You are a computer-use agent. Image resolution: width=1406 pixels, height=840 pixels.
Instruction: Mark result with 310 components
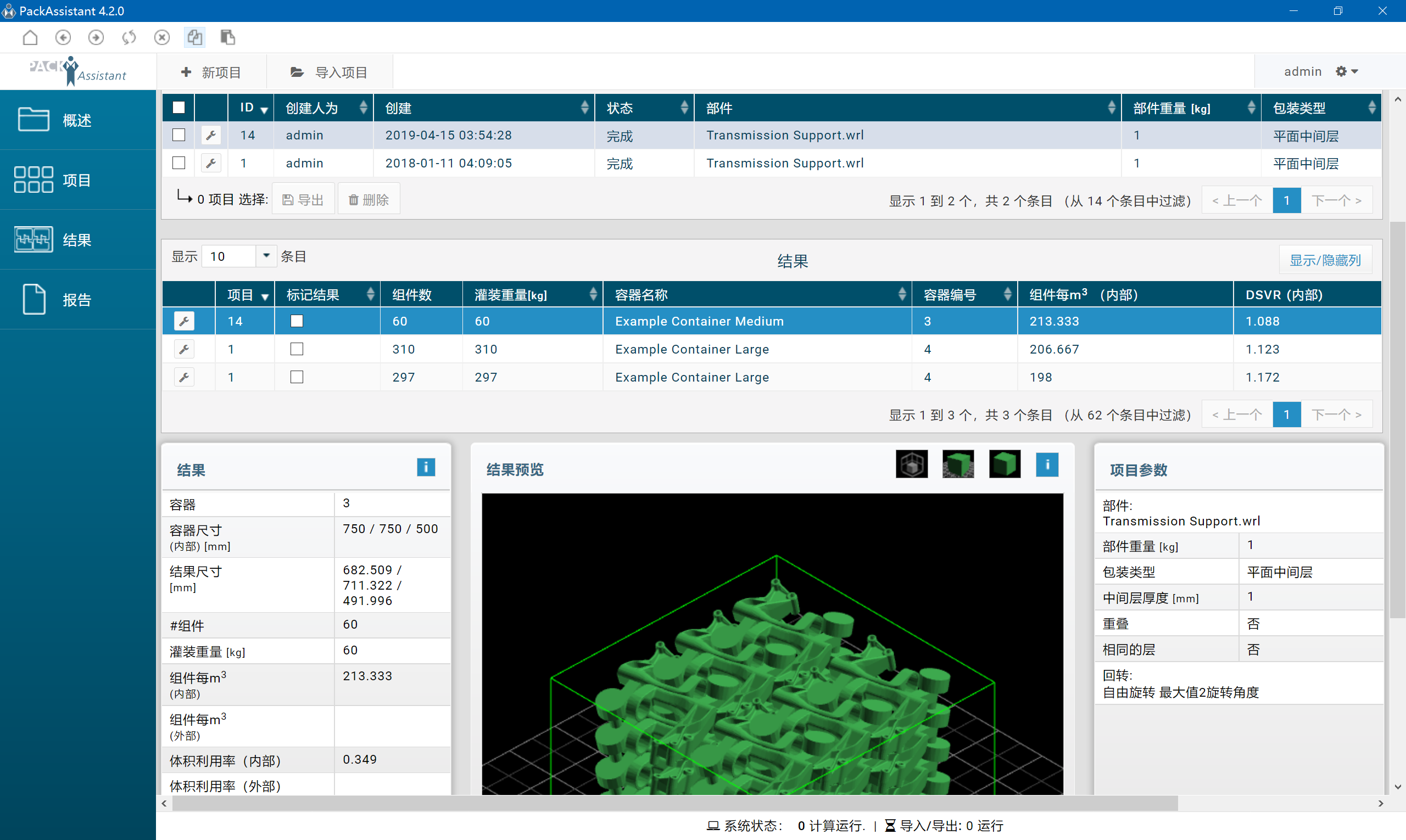coord(297,349)
